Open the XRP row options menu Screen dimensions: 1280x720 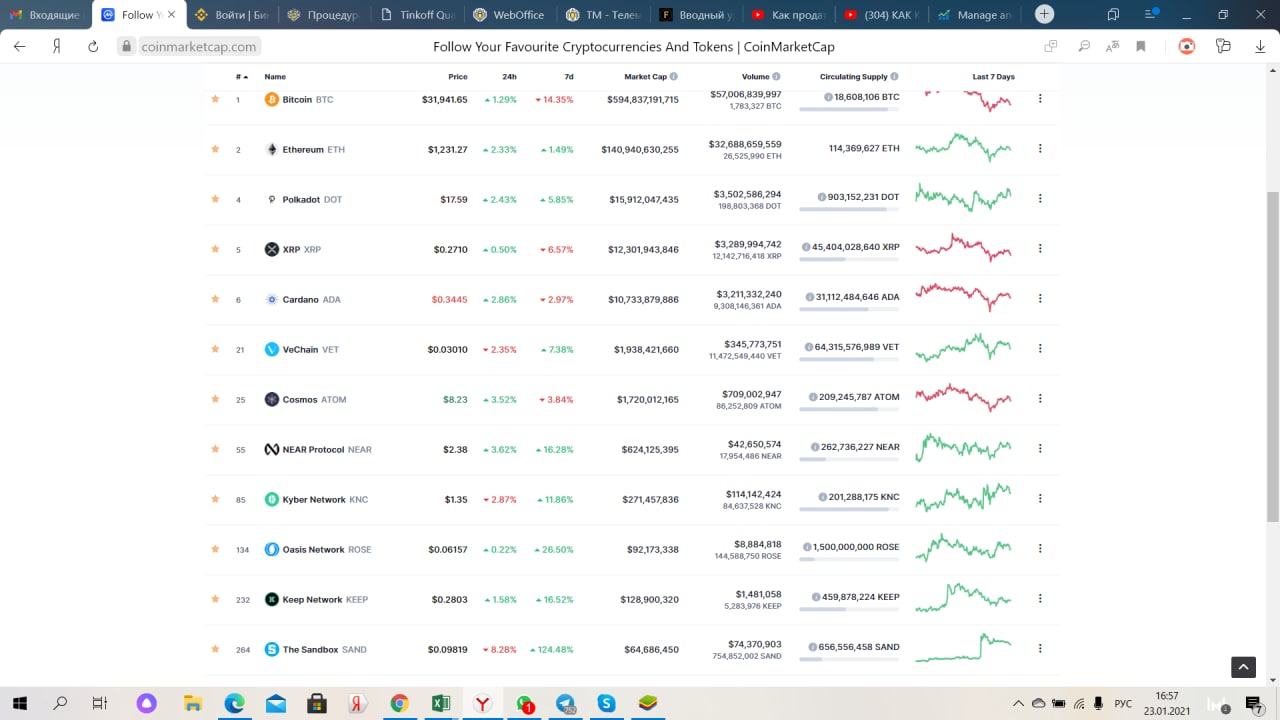point(1040,249)
